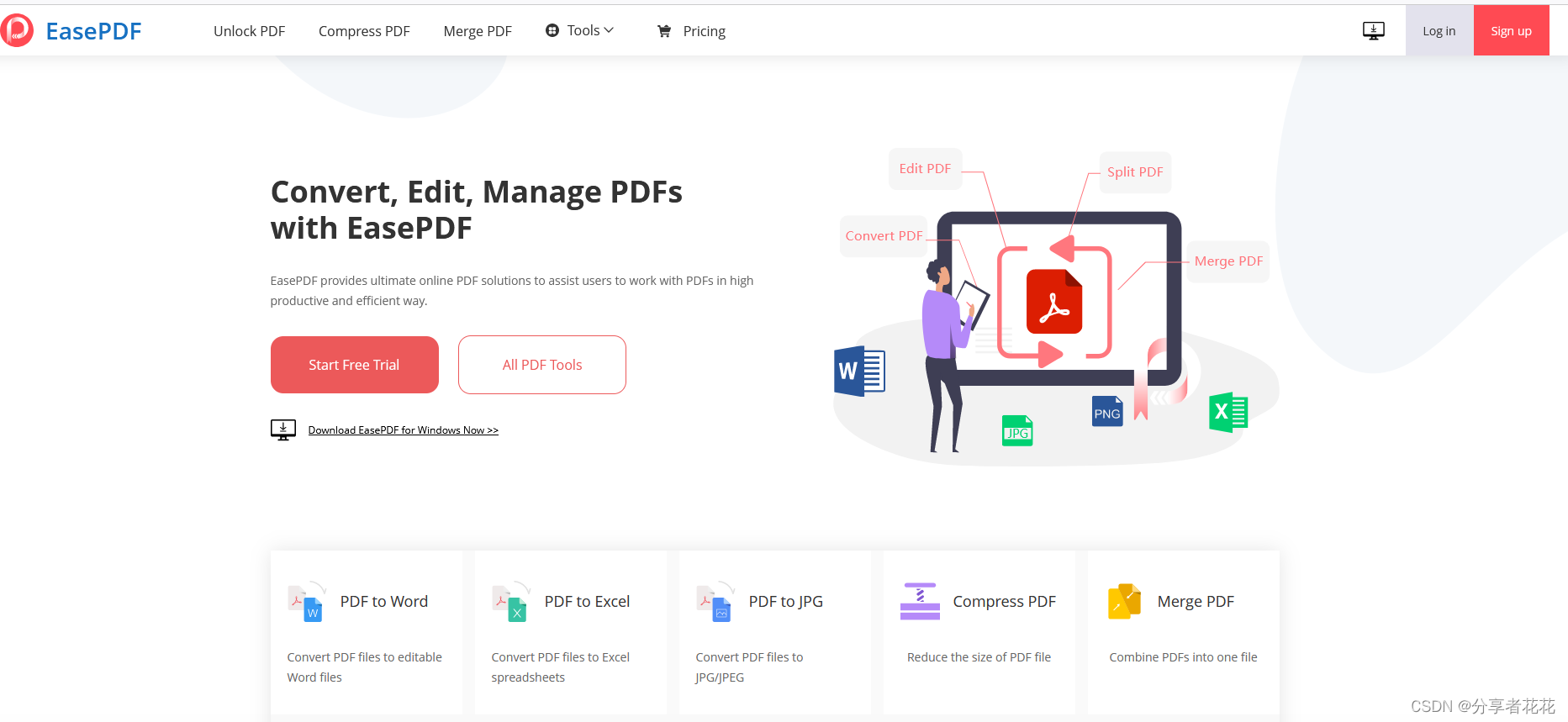Open the PDF to Word tool title
The image size is (1568, 722).
click(384, 602)
